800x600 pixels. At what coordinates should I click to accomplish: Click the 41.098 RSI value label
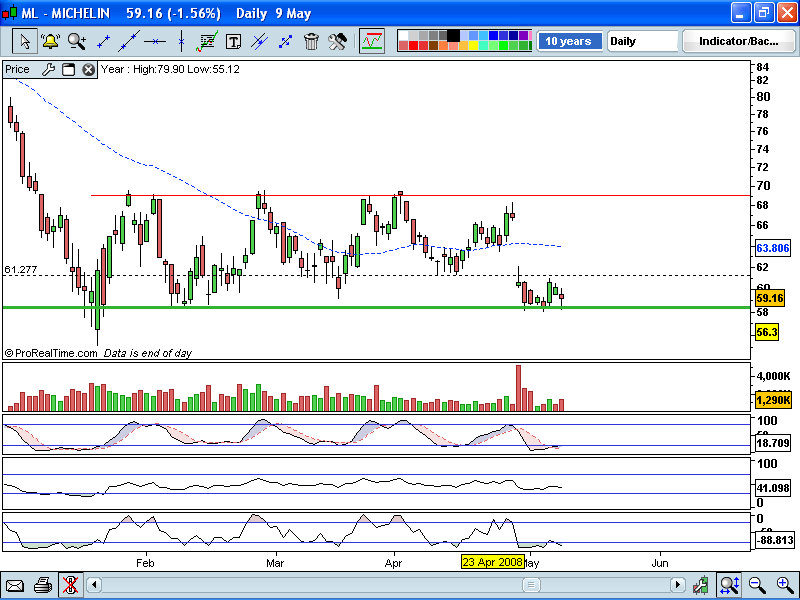click(x=773, y=488)
